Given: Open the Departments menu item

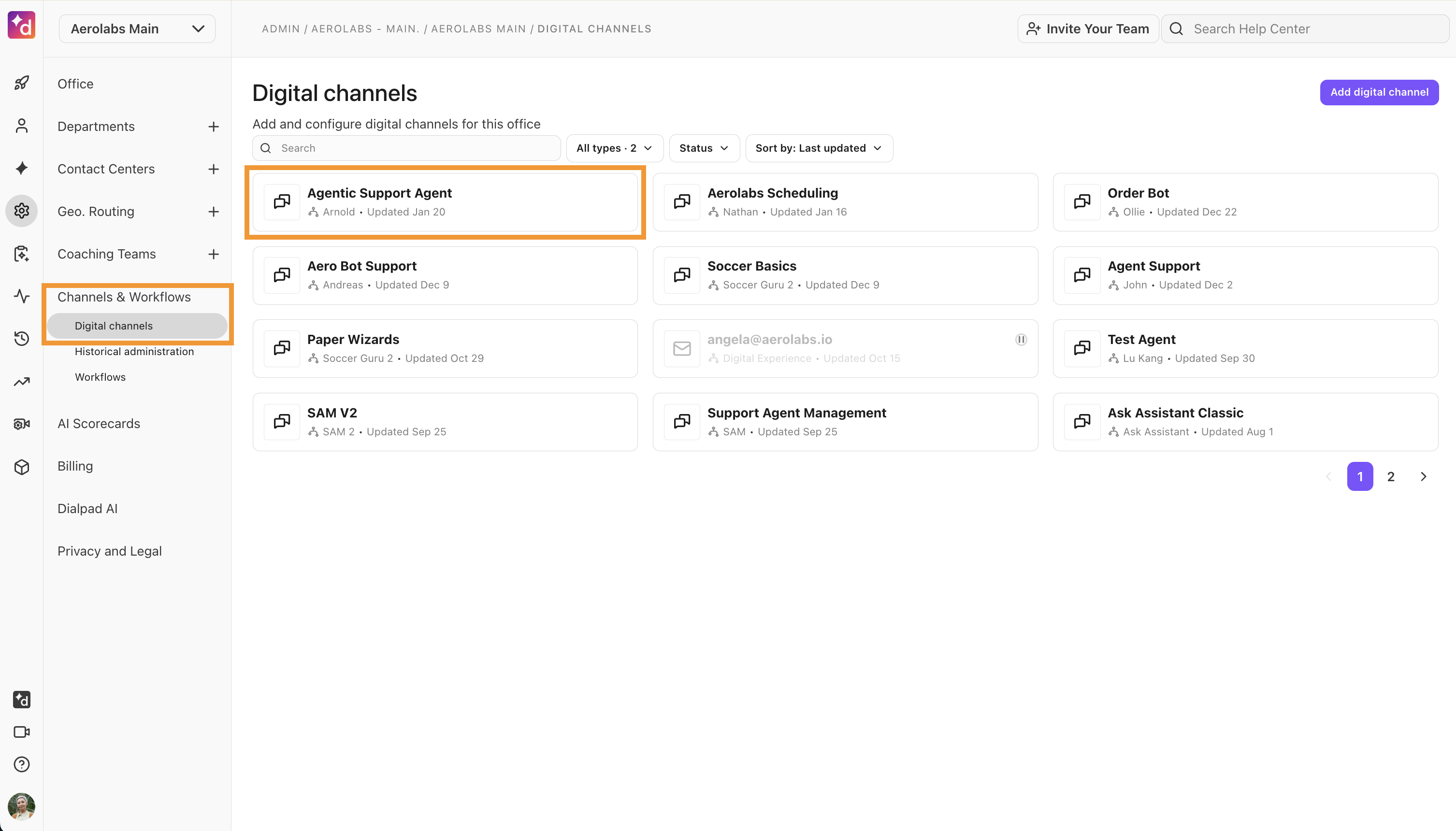Looking at the screenshot, I should click(96, 127).
